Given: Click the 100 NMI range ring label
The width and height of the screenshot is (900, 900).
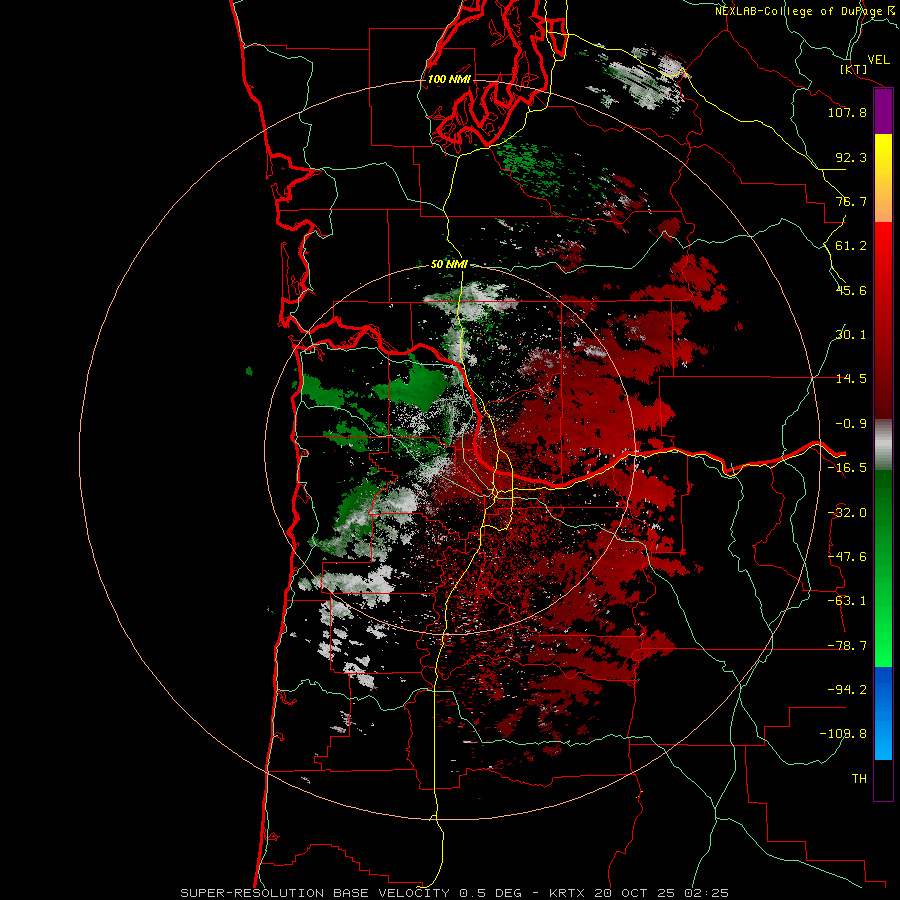Looking at the screenshot, I should pyautogui.click(x=449, y=79).
